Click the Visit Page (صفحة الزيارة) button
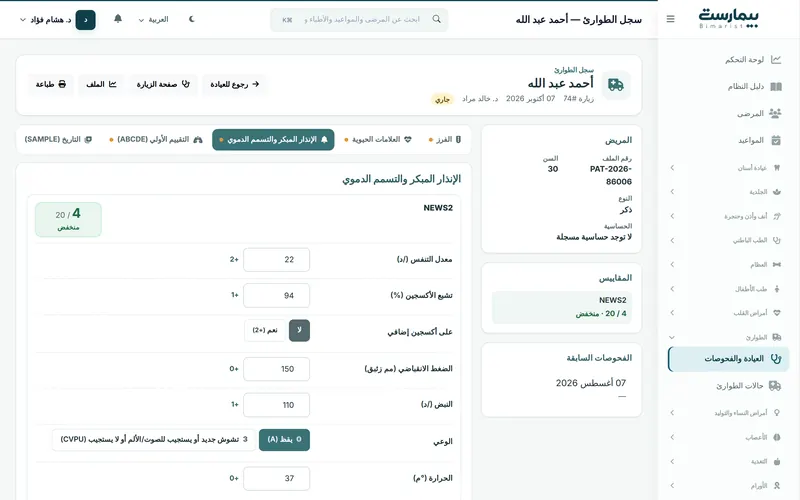 tap(163, 84)
